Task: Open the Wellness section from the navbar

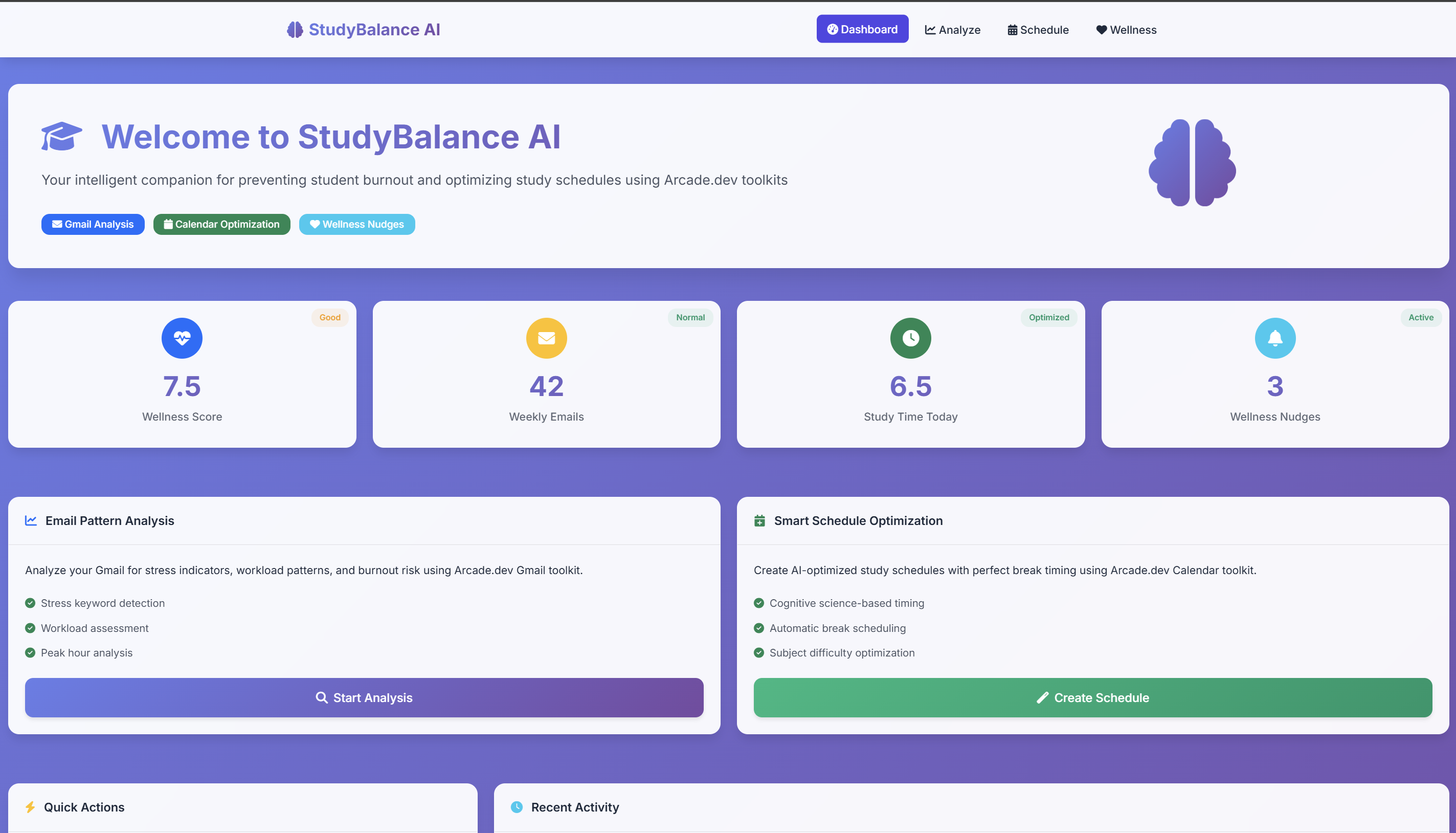Action: pyautogui.click(x=1126, y=29)
